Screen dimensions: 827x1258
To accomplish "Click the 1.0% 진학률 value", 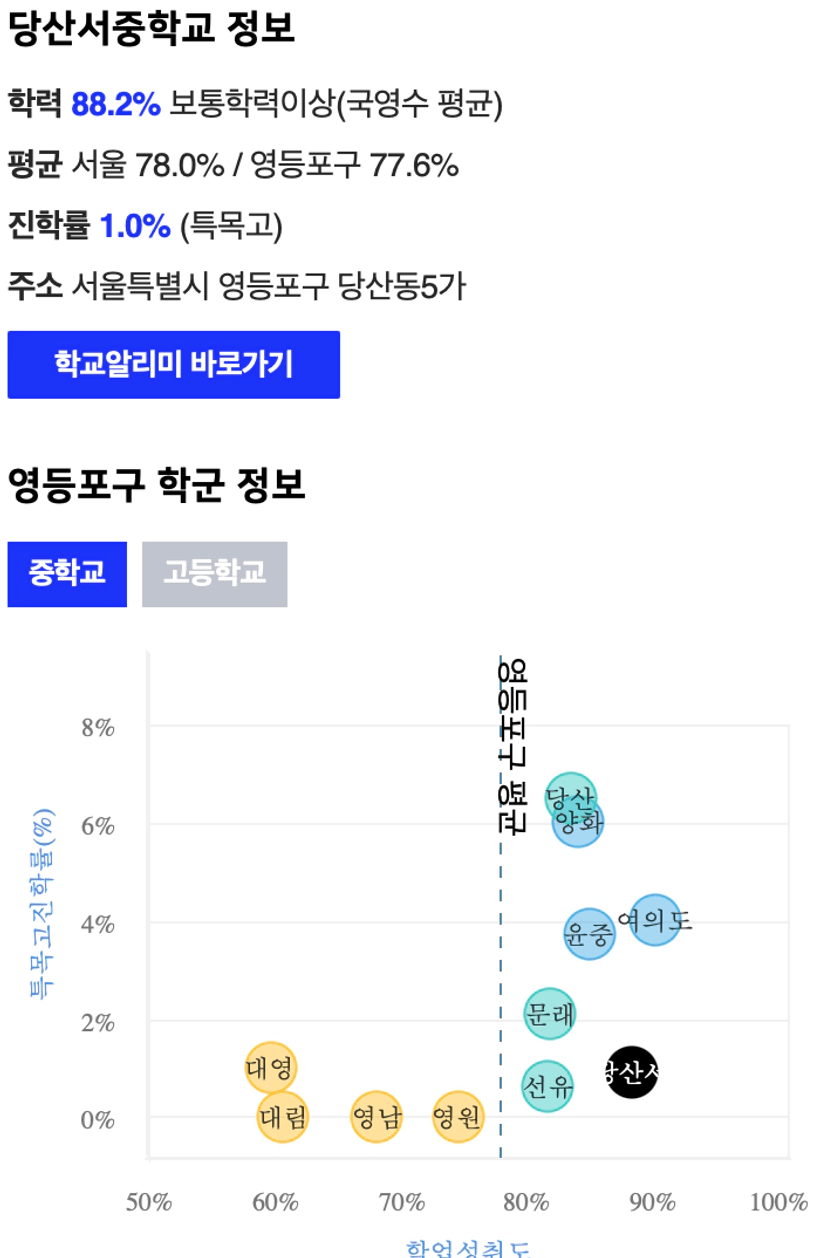I will click(135, 227).
